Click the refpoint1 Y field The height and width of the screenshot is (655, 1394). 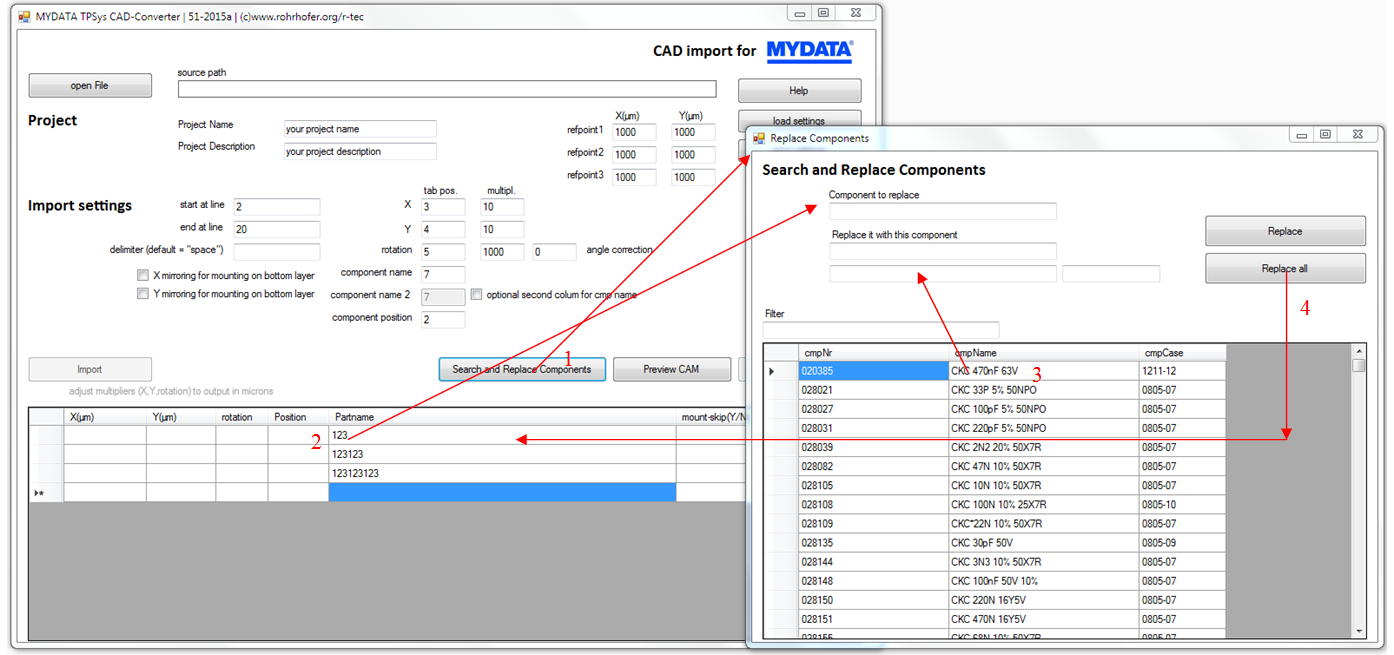click(x=693, y=132)
